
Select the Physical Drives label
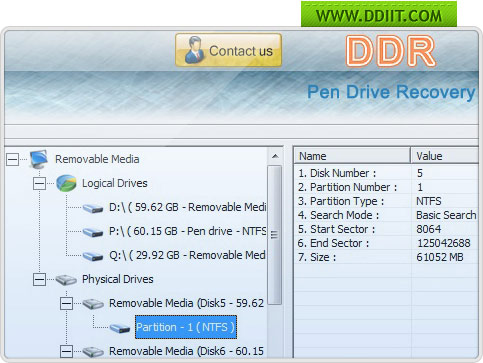point(118,279)
